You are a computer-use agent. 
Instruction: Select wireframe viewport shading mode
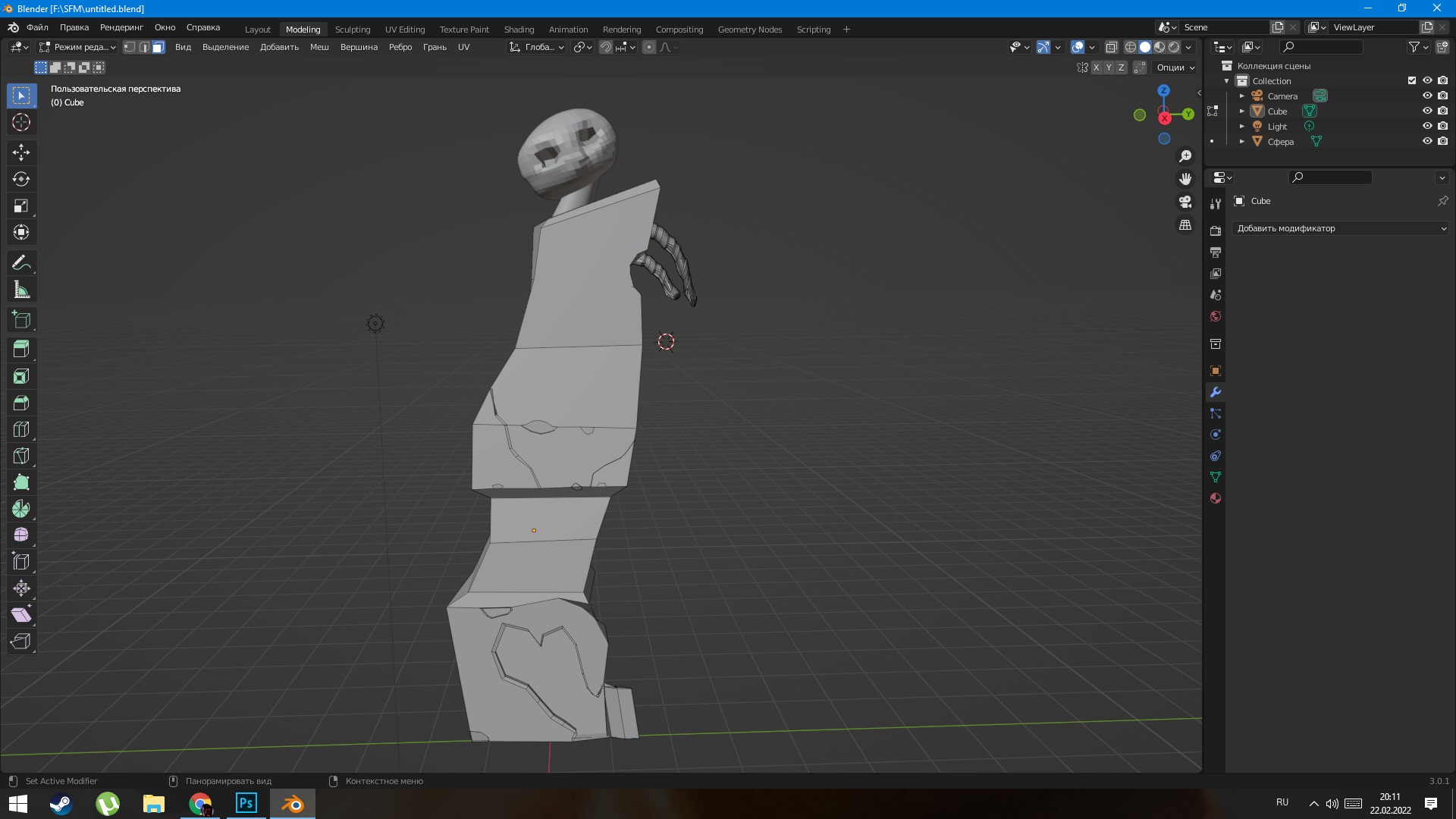point(1131,47)
